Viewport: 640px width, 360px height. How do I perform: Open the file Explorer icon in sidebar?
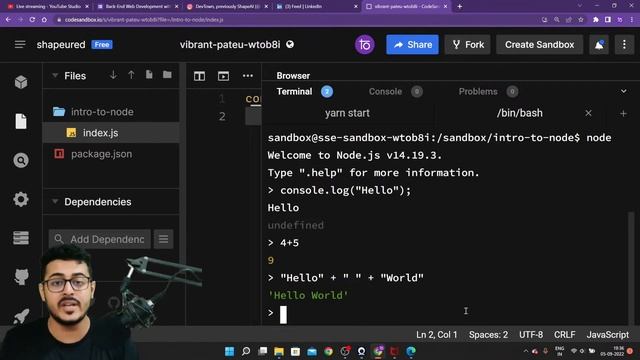tap(21, 121)
